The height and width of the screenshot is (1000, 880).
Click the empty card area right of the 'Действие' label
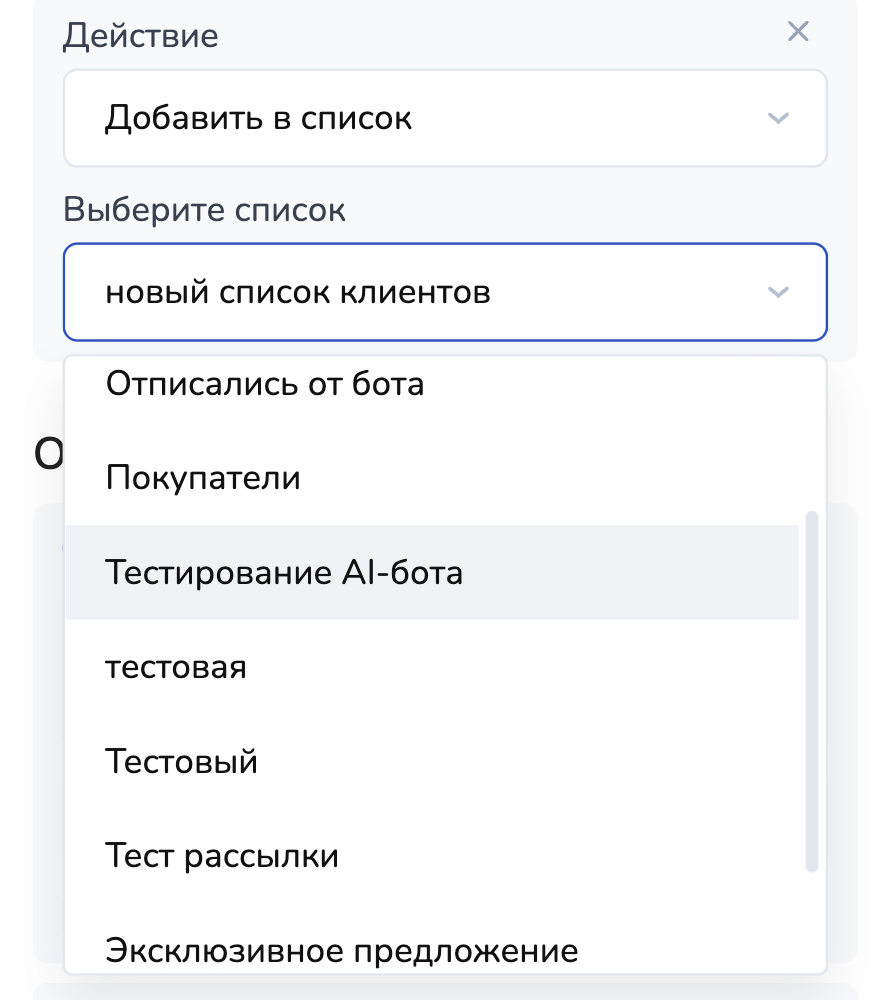(x=500, y=36)
